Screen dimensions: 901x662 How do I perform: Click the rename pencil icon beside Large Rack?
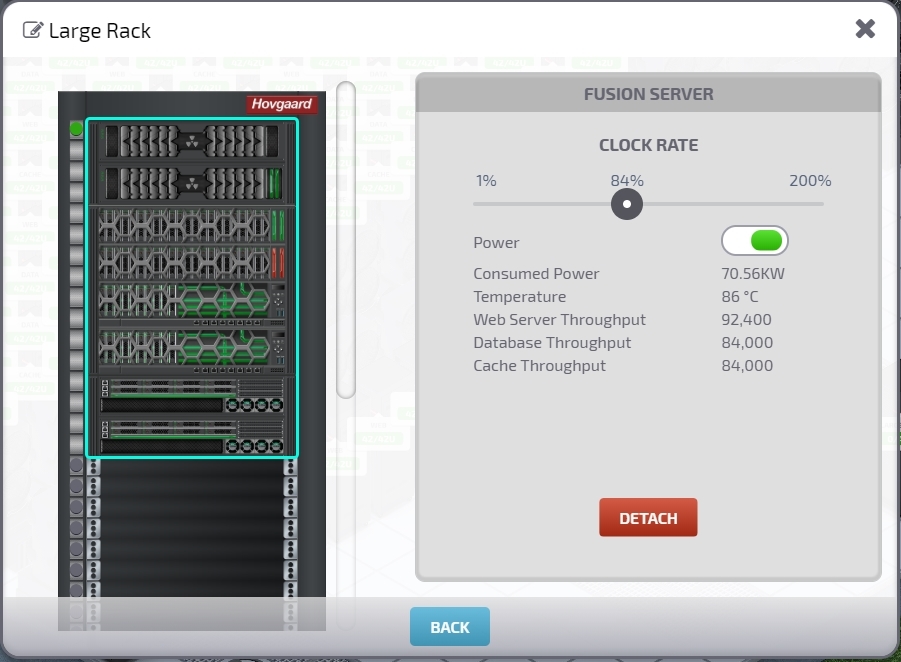pos(33,30)
